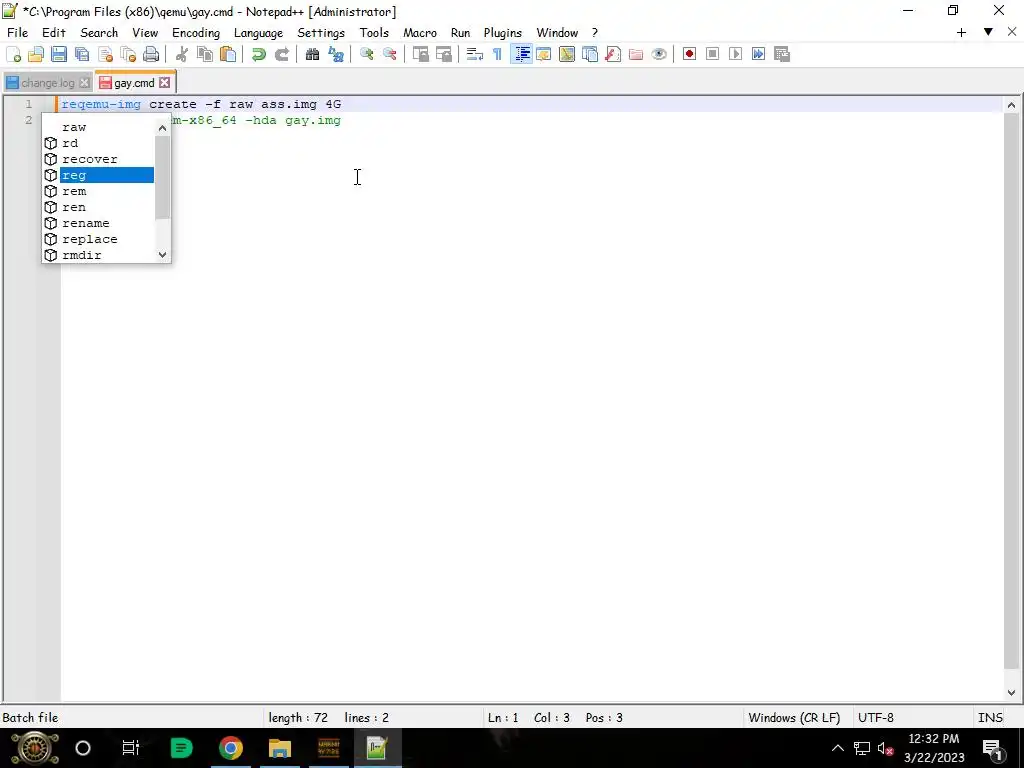Click the Redo toolbar icon
1024x768 pixels.
[x=281, y=54]
